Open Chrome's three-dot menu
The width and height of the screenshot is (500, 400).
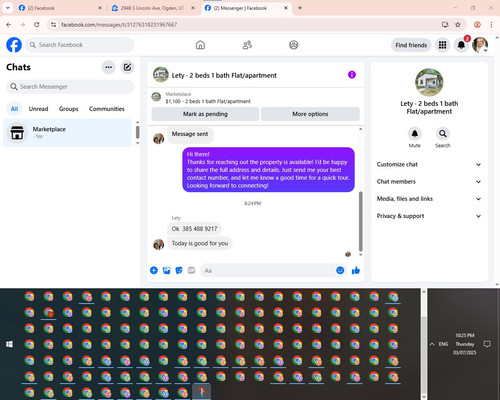pos(491,24)
